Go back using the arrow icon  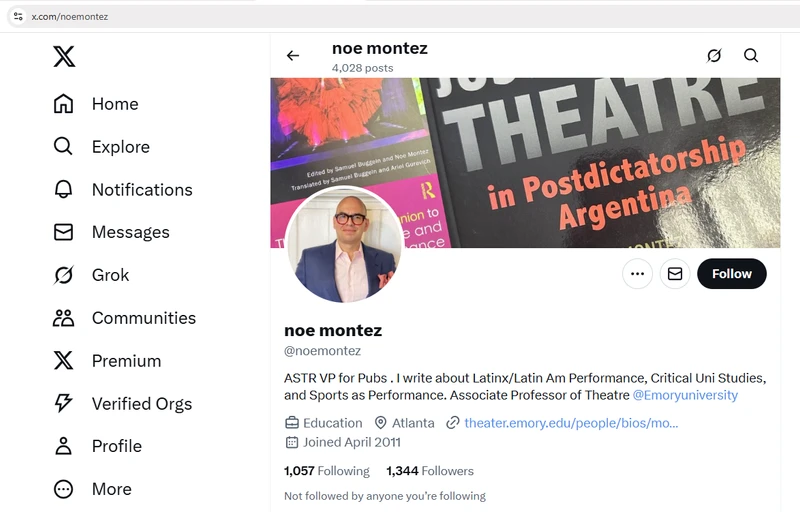(x=293, y=56)
